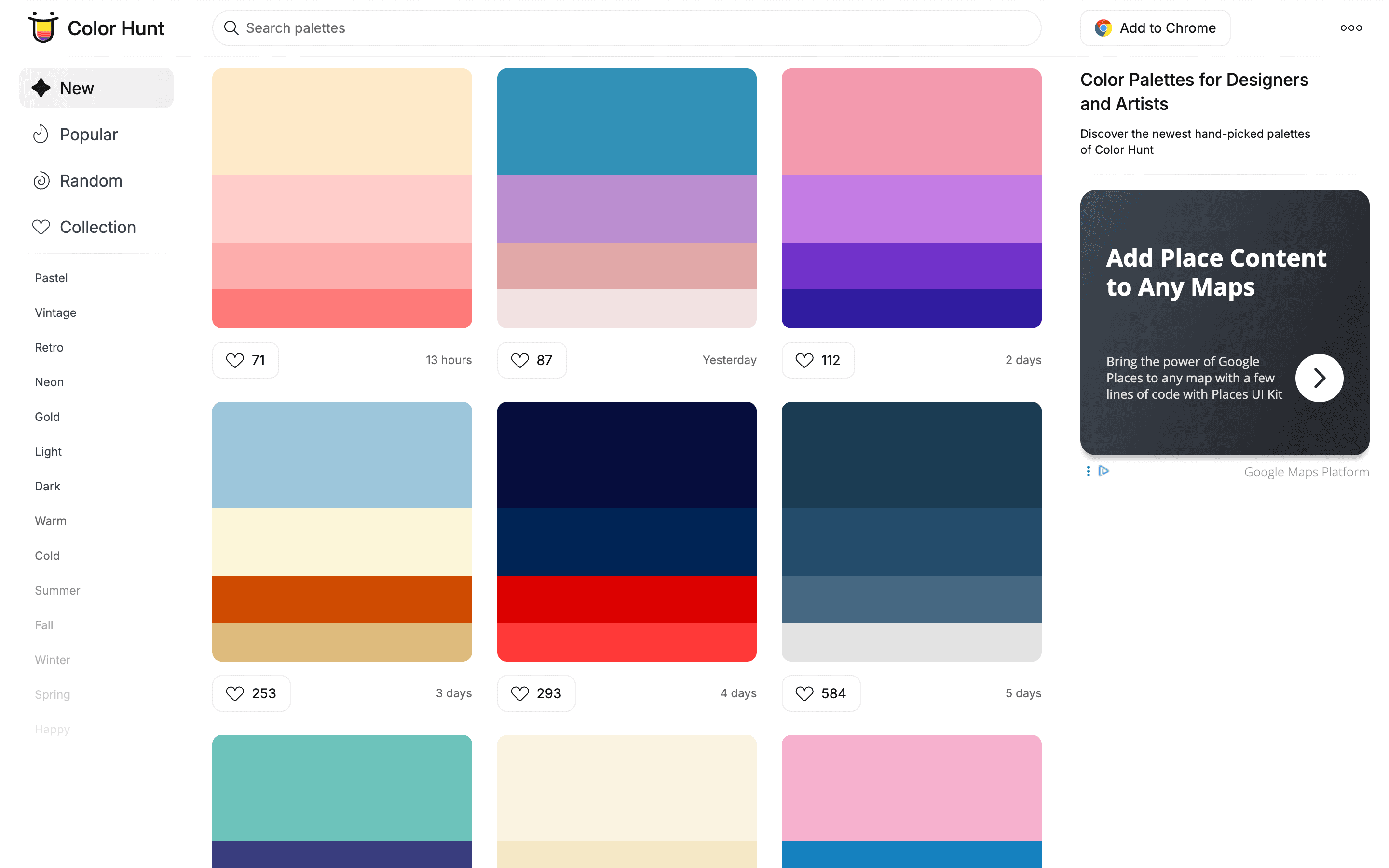Filter by Spring tag
The height and width of the screenshot is (868, 1389).
click(x=52, y=694)
